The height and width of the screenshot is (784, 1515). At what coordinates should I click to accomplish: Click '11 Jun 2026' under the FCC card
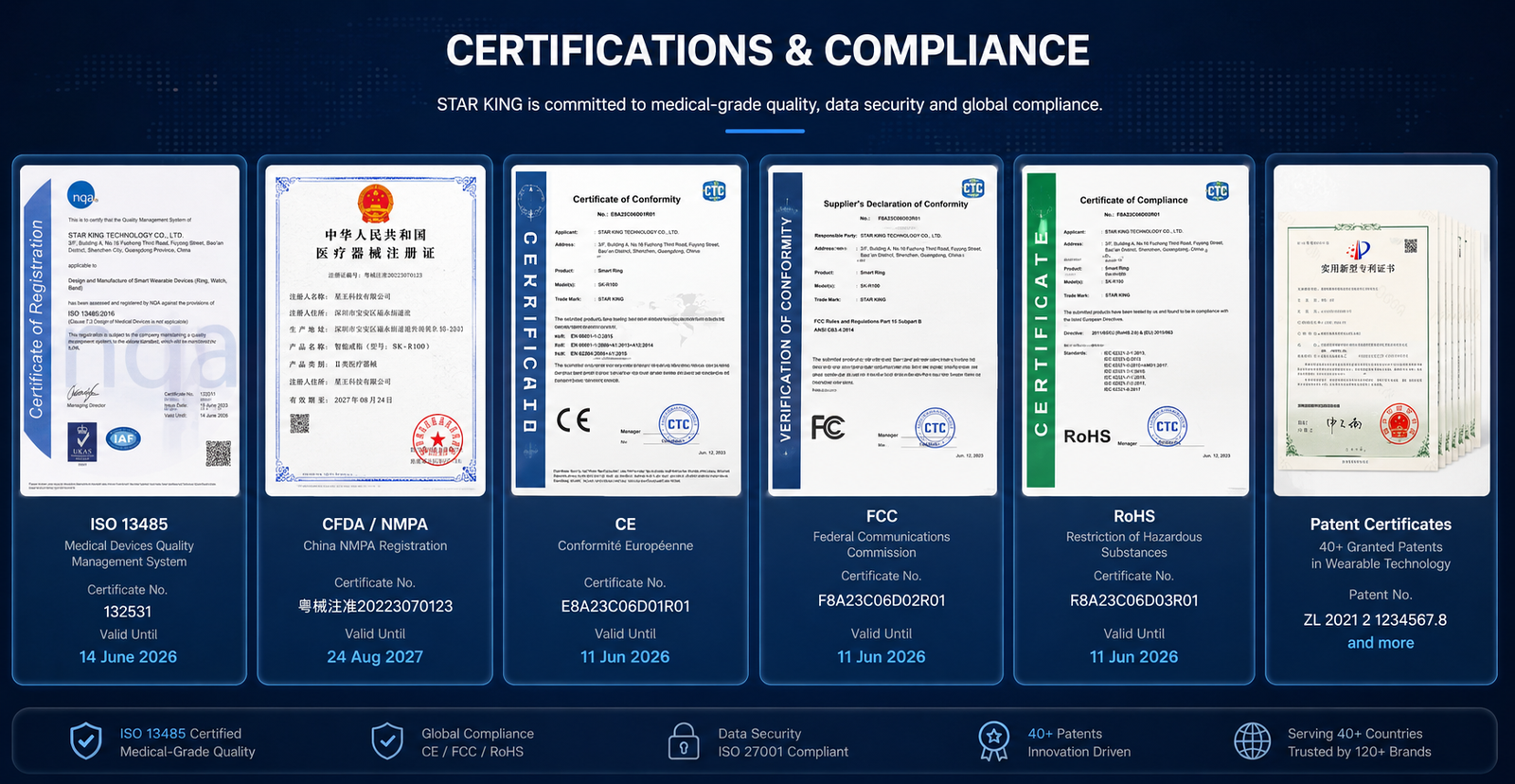tap(882, 657)
